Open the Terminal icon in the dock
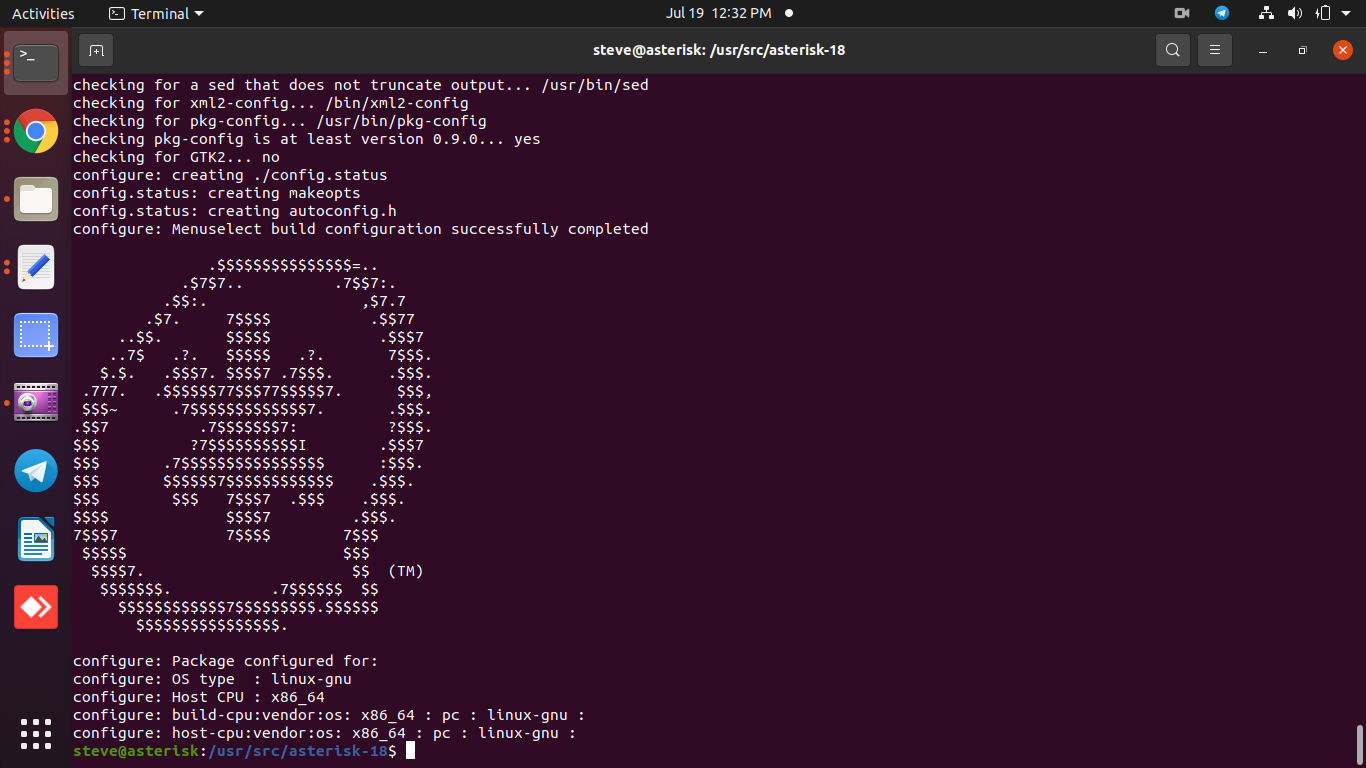Screen dimensions: 1366x768 click(36, 62)
